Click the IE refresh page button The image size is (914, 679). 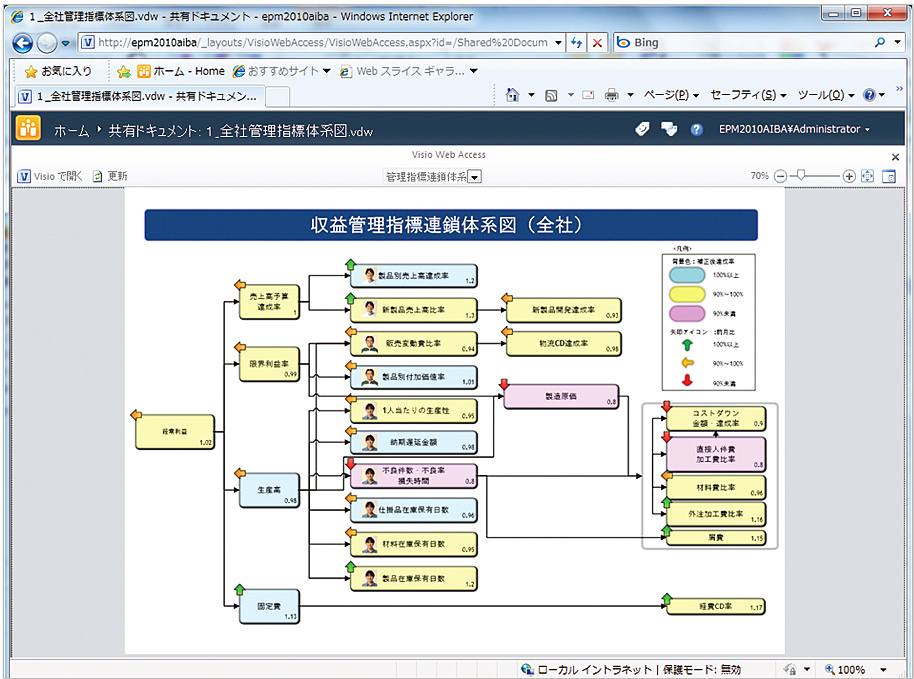pyautogui.click(x=577, y=43)
